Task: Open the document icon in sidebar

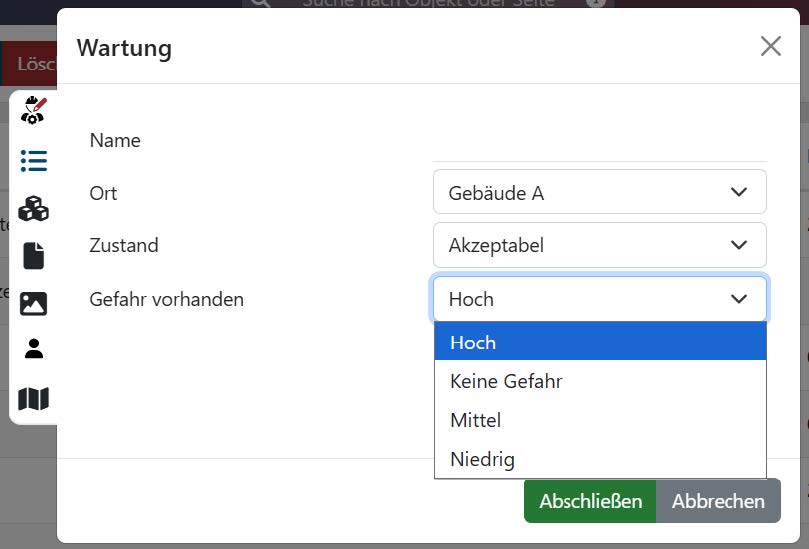Action: click(33, 256)
